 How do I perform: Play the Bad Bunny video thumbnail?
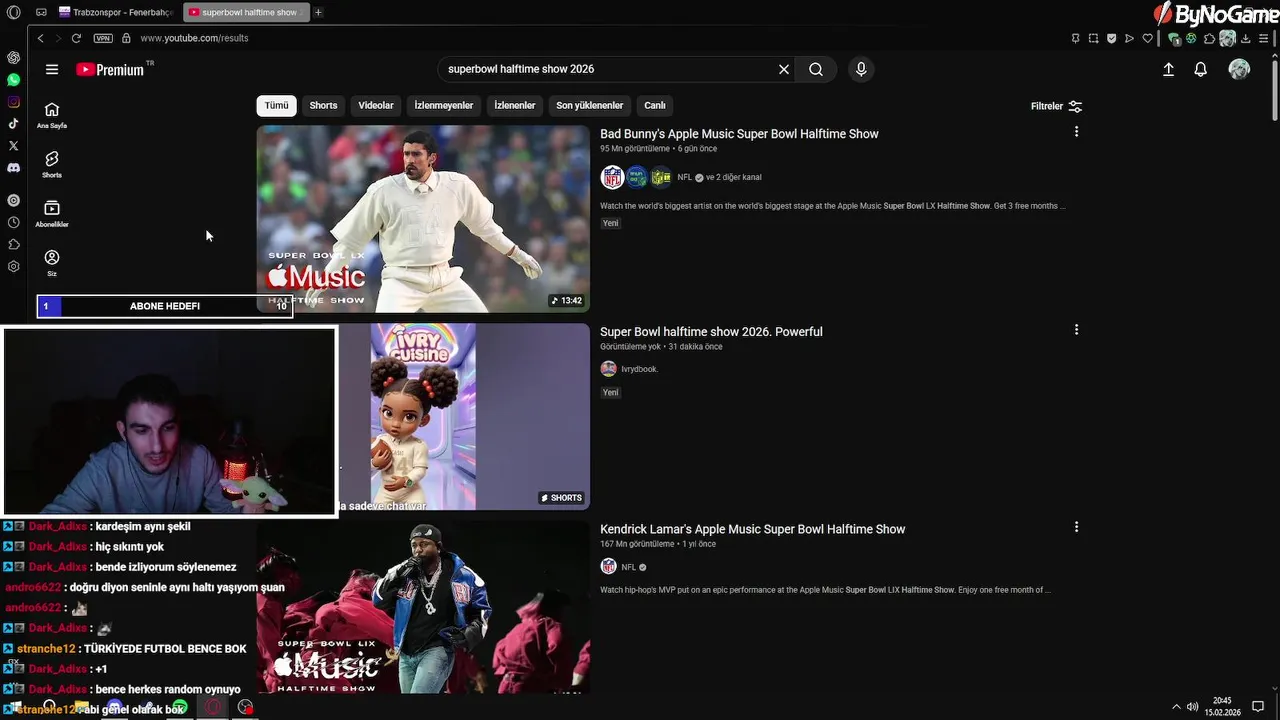coord(423,218)
